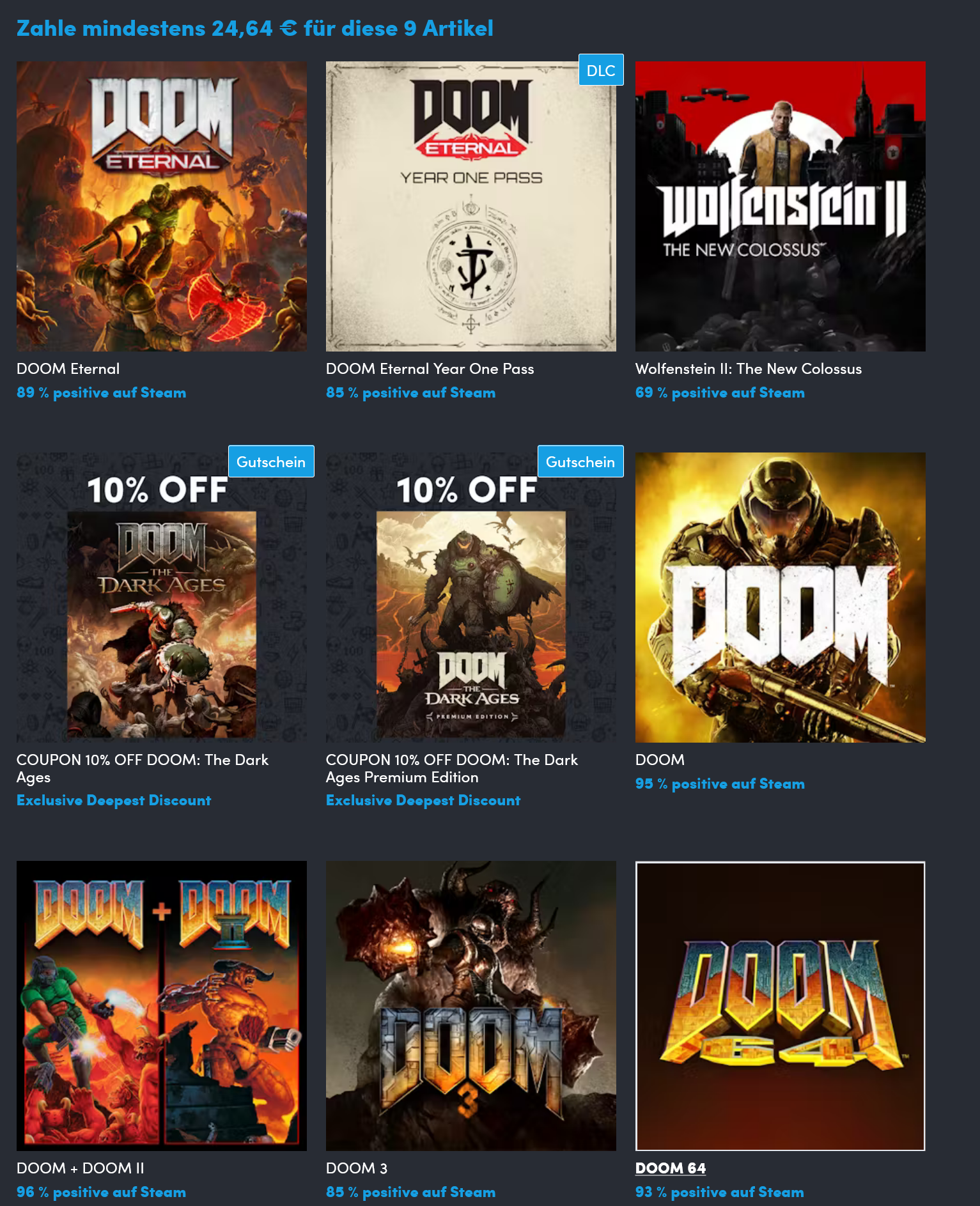Open the DOOM 3 cover image
The height and width of the screenshot is (1206, 980).
tap(471, 1006)
